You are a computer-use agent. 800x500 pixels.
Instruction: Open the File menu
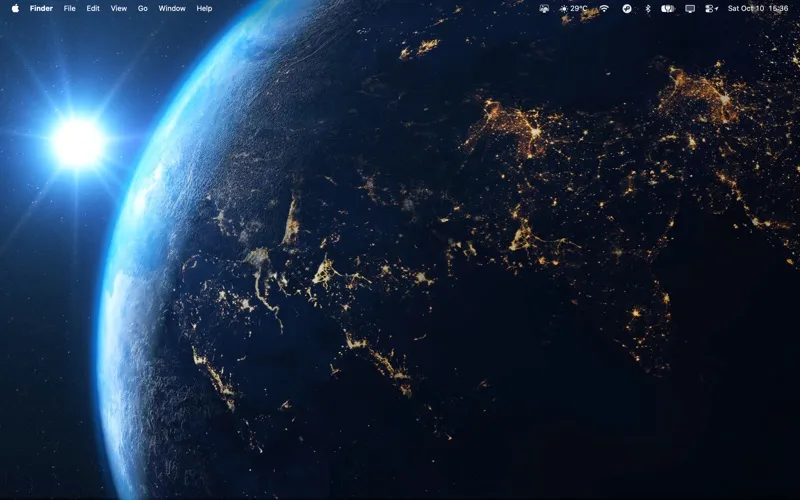pyautogui.click(x=69, y=8)
